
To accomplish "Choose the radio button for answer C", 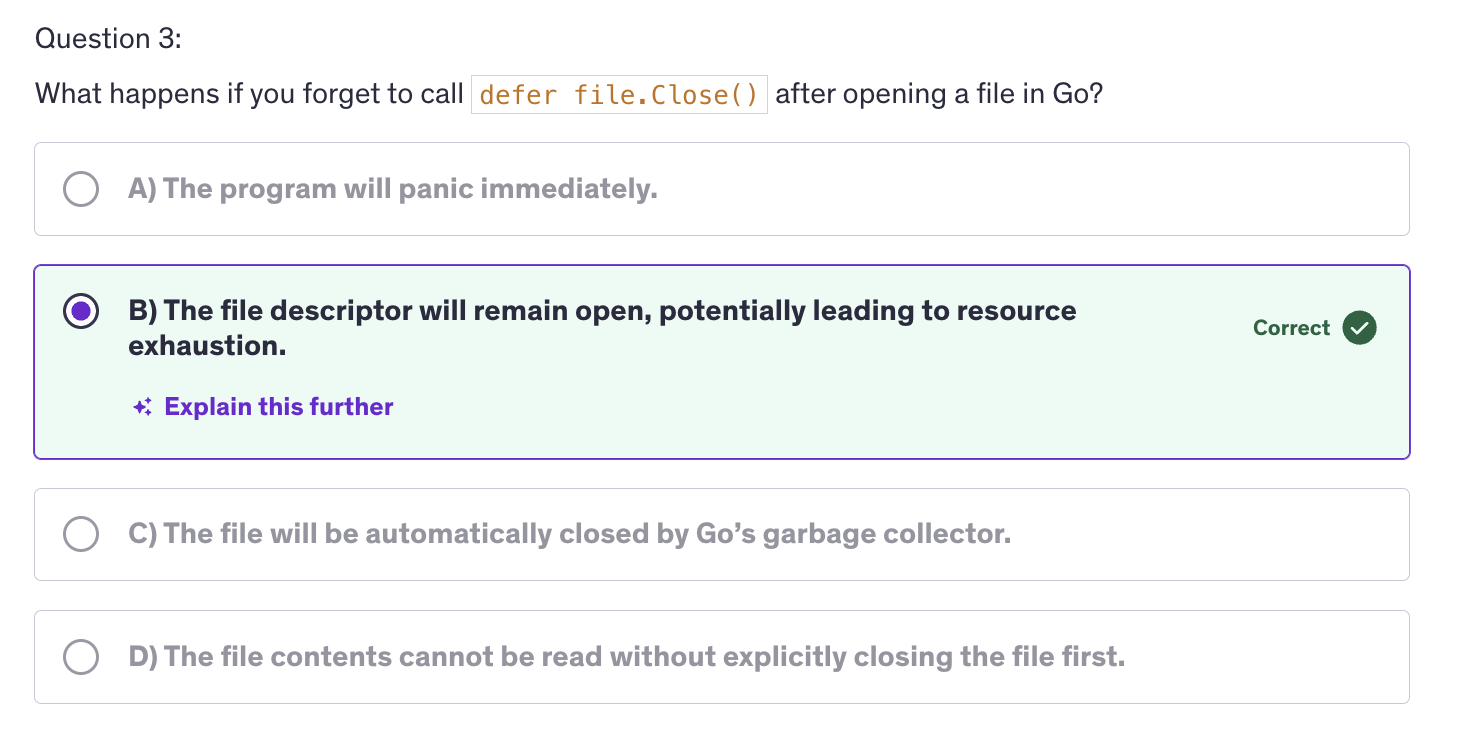I will pyautogui.click(x=81, y=534).
